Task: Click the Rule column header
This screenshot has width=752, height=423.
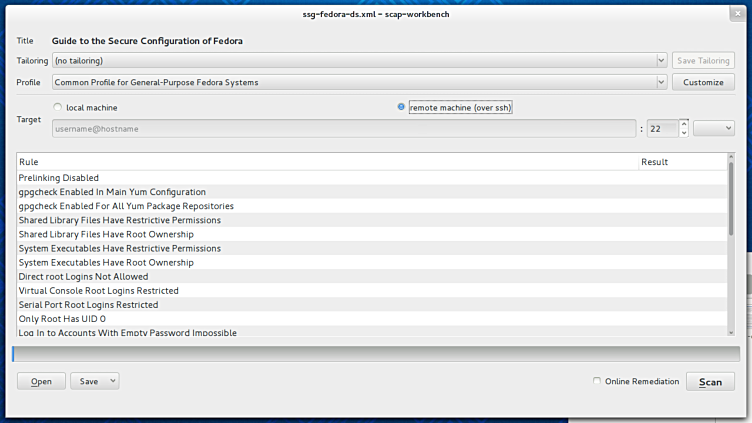Action: (x=328, y=162)
